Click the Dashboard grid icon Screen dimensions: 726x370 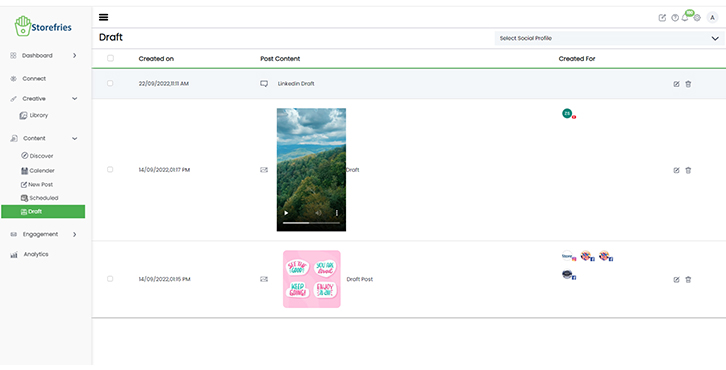tap(13, 55)
